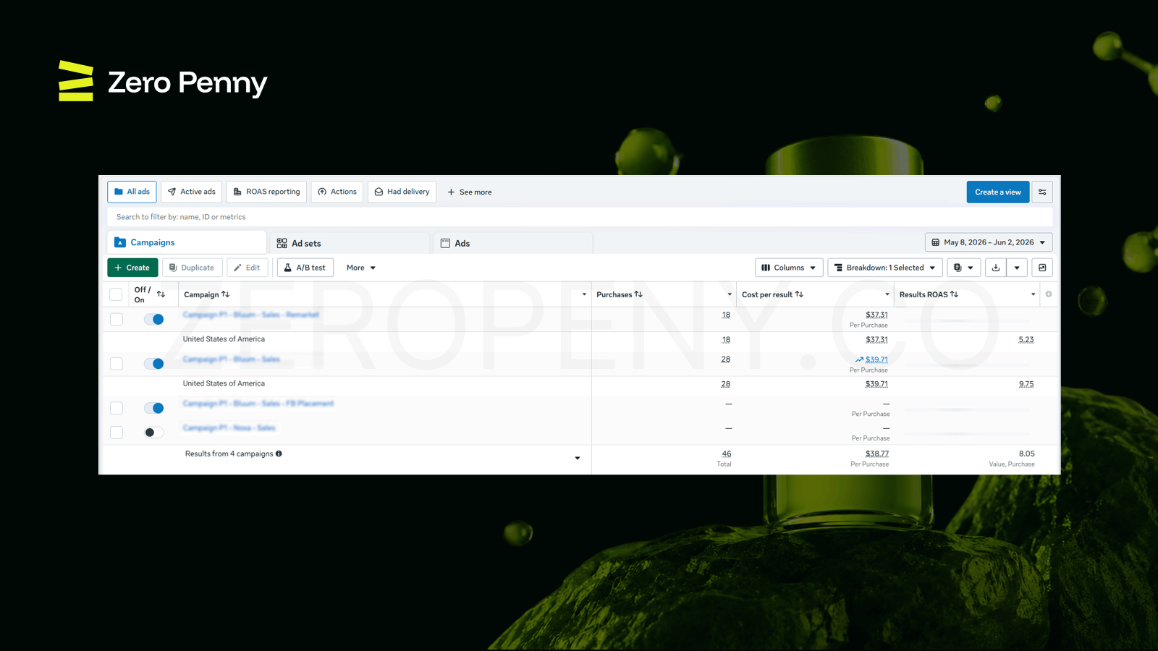The width and height of the screenshot is (1158, 651).
Task: Check the box for the 28-purchases campaign row
Action: pos(116,364)
